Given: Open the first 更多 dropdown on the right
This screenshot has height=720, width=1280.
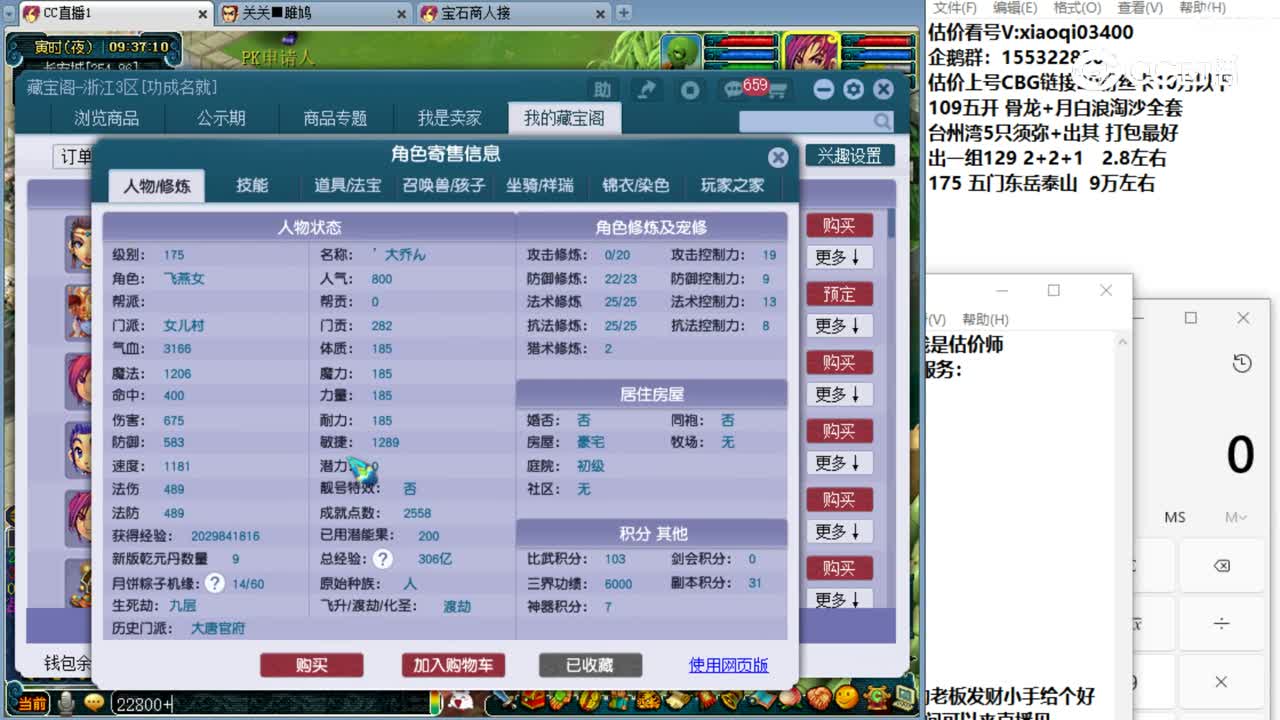Looking at the screenshot, I should click(840, 257).
